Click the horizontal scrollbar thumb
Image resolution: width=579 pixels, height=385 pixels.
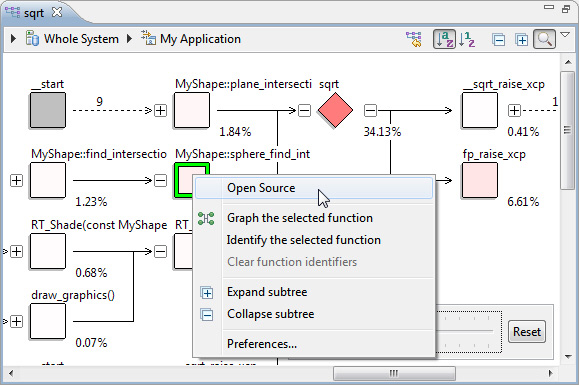tap(394, 373)
